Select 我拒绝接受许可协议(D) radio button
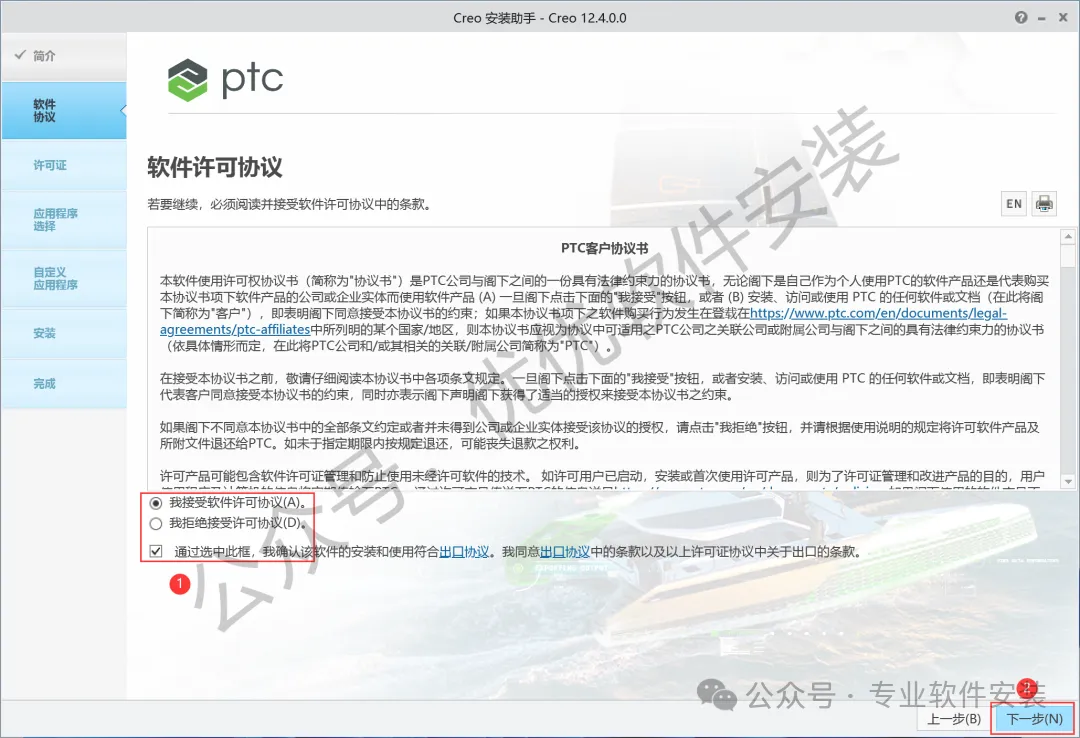1080x738 pixels. coord(156,524)
